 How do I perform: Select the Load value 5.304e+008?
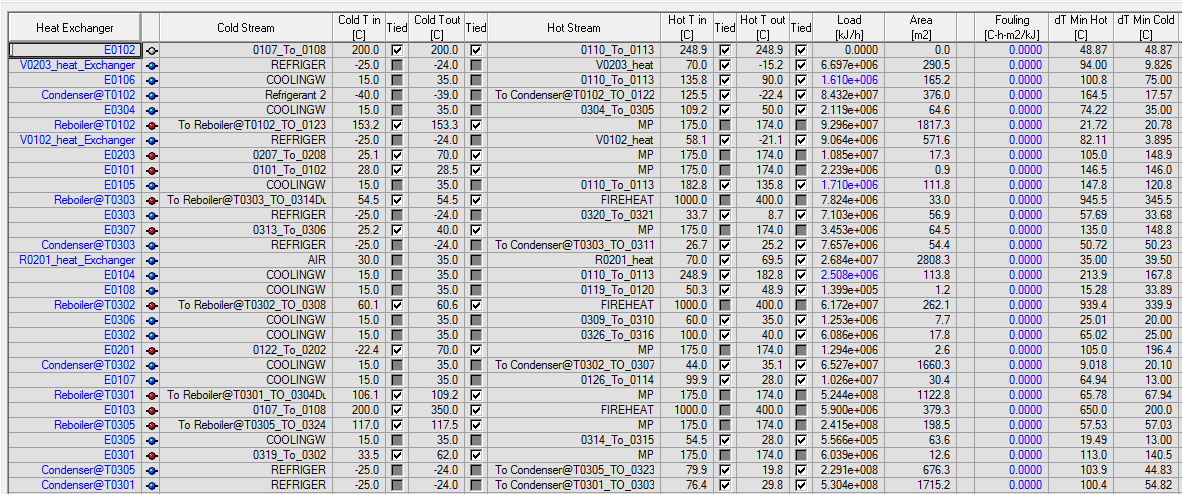(849, 484)
